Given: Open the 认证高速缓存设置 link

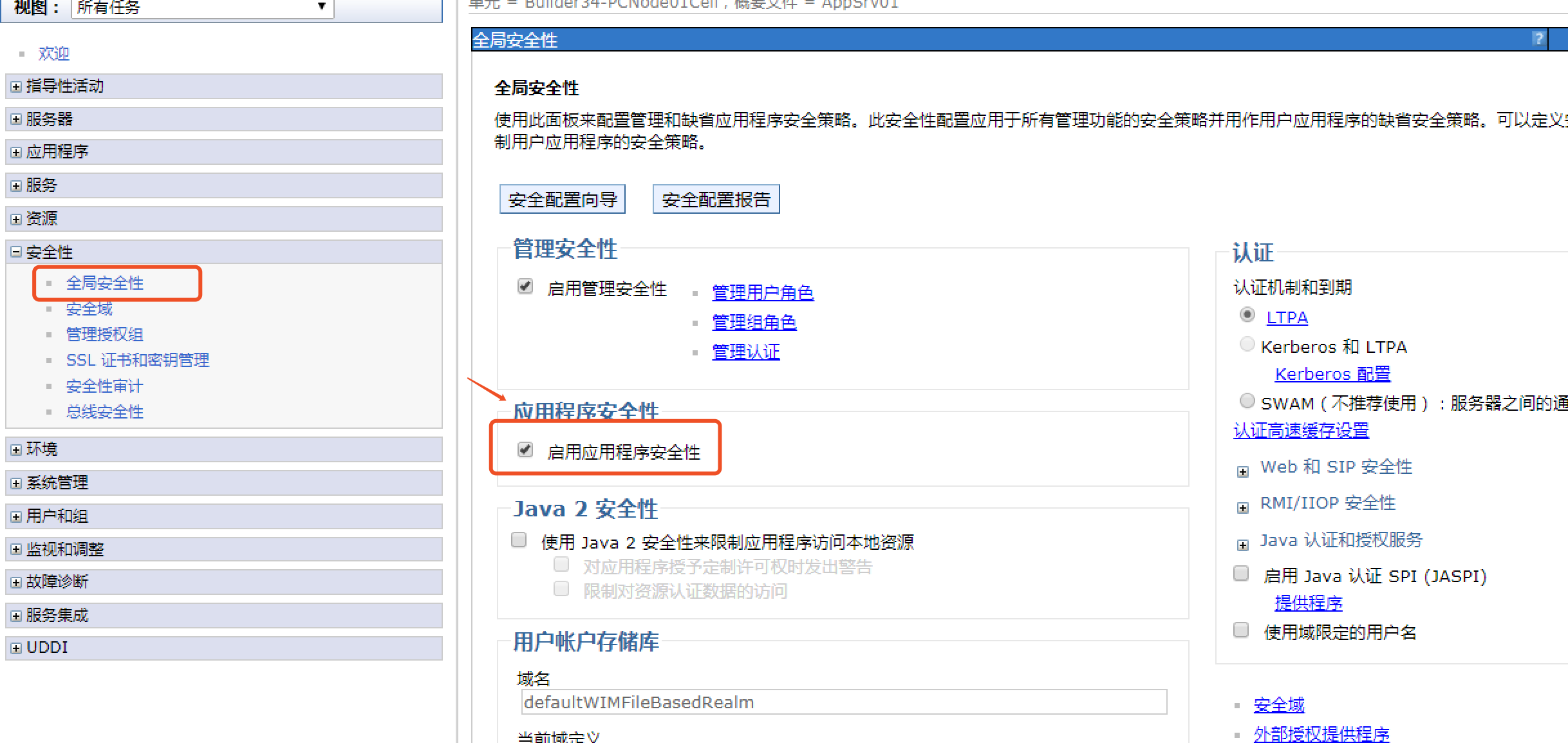Looking at the screenshot, I should (x=1301, y=431).
